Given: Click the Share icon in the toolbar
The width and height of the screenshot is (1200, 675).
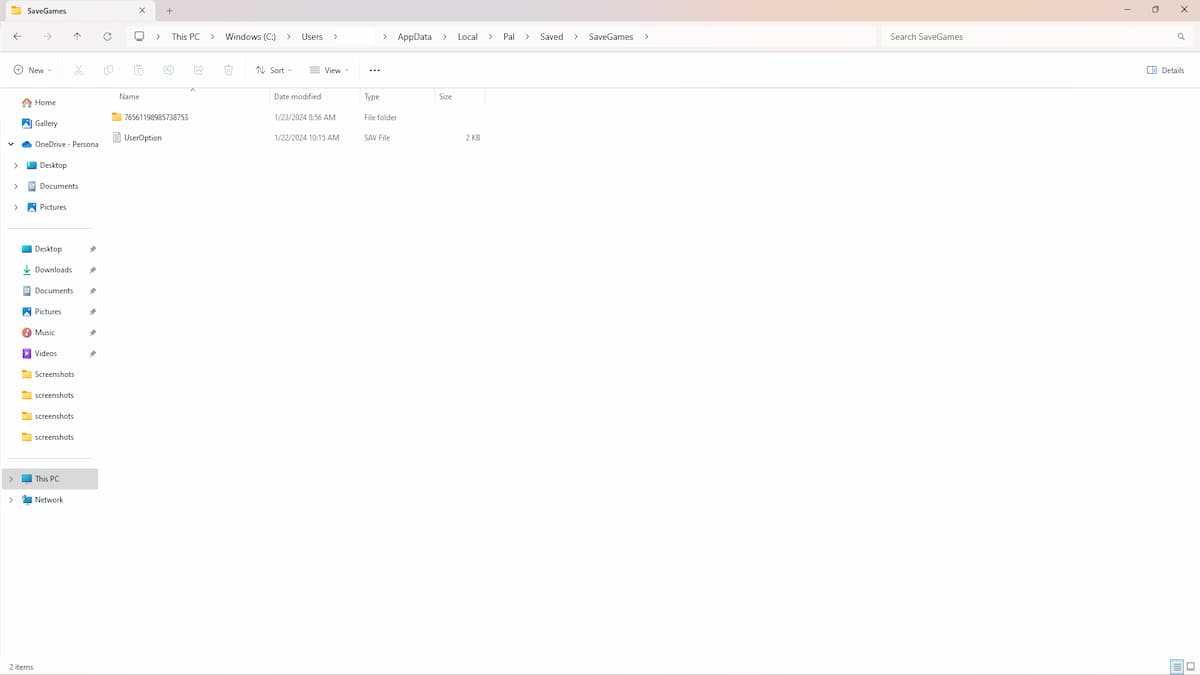Looking at the screenshot, I should [x=198, y=70].
